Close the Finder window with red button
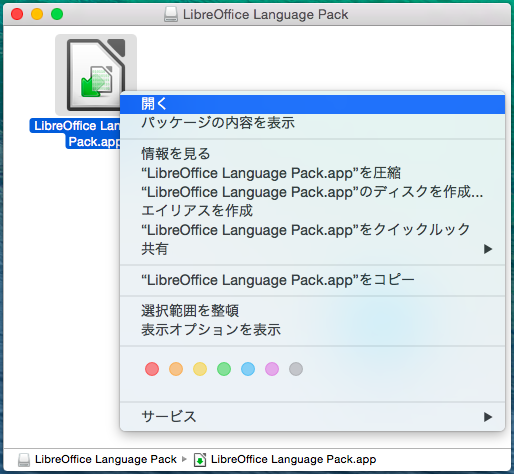Screen dimensions: 514x474 click(x=17, y=14)
